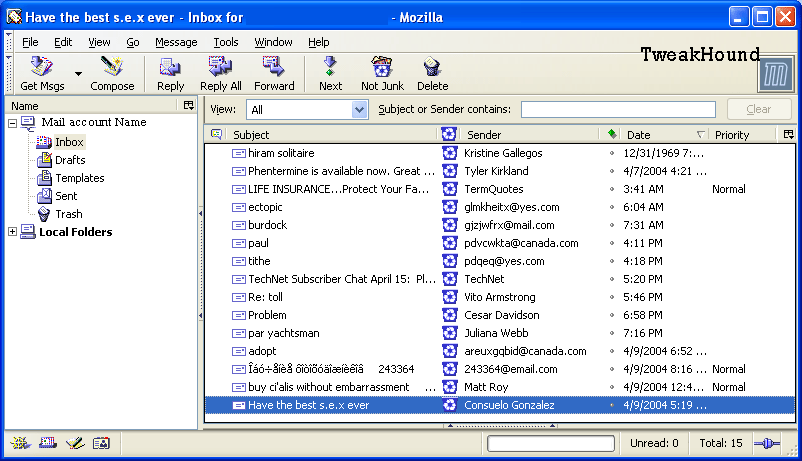The height and width of the screenshot is (461, 802).
Task: Open the View filter dropdown showing All
Action: (x=307, y=109)
